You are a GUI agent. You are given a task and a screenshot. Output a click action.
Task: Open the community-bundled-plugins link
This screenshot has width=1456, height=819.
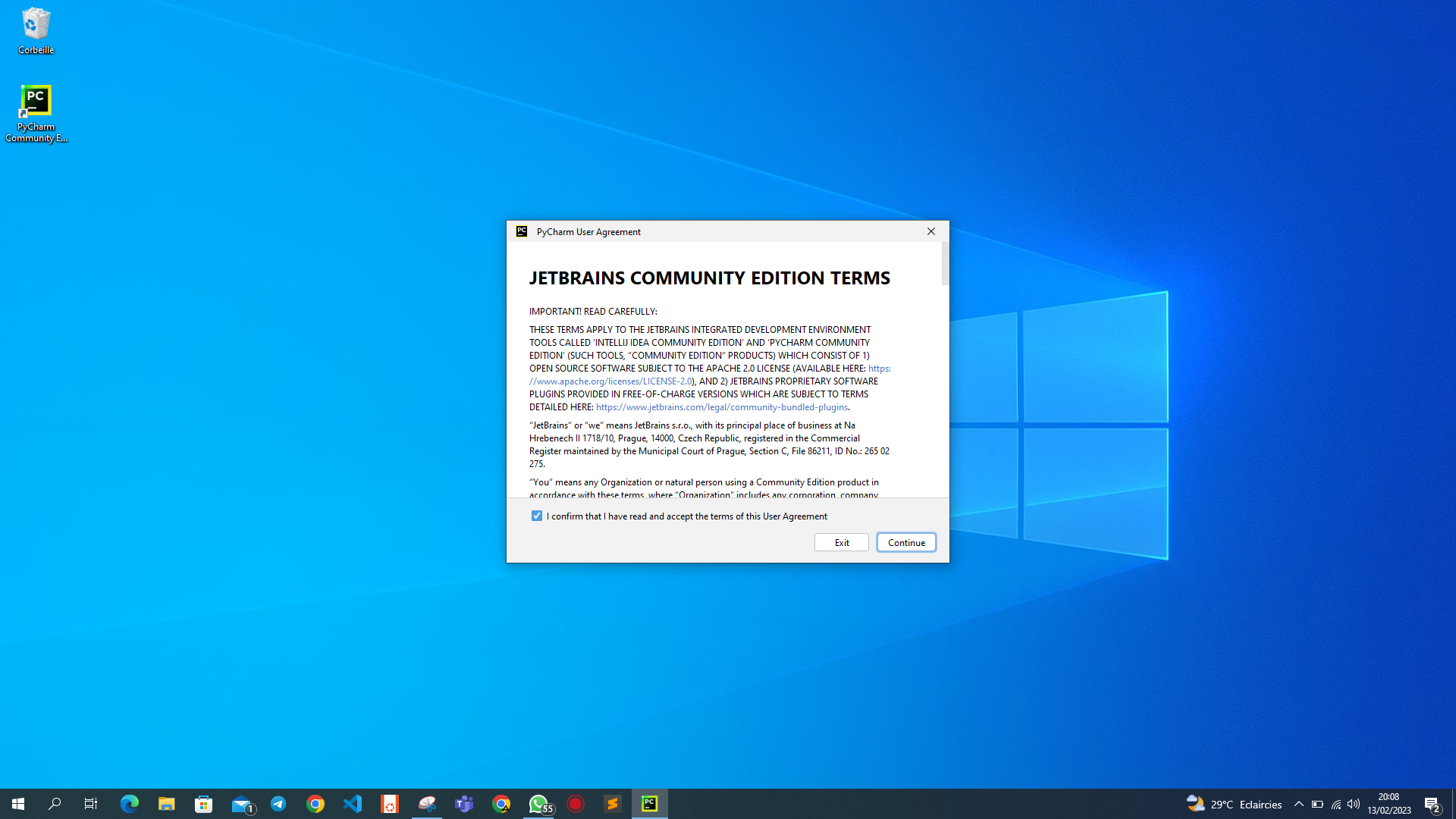[x=722, y=407]
